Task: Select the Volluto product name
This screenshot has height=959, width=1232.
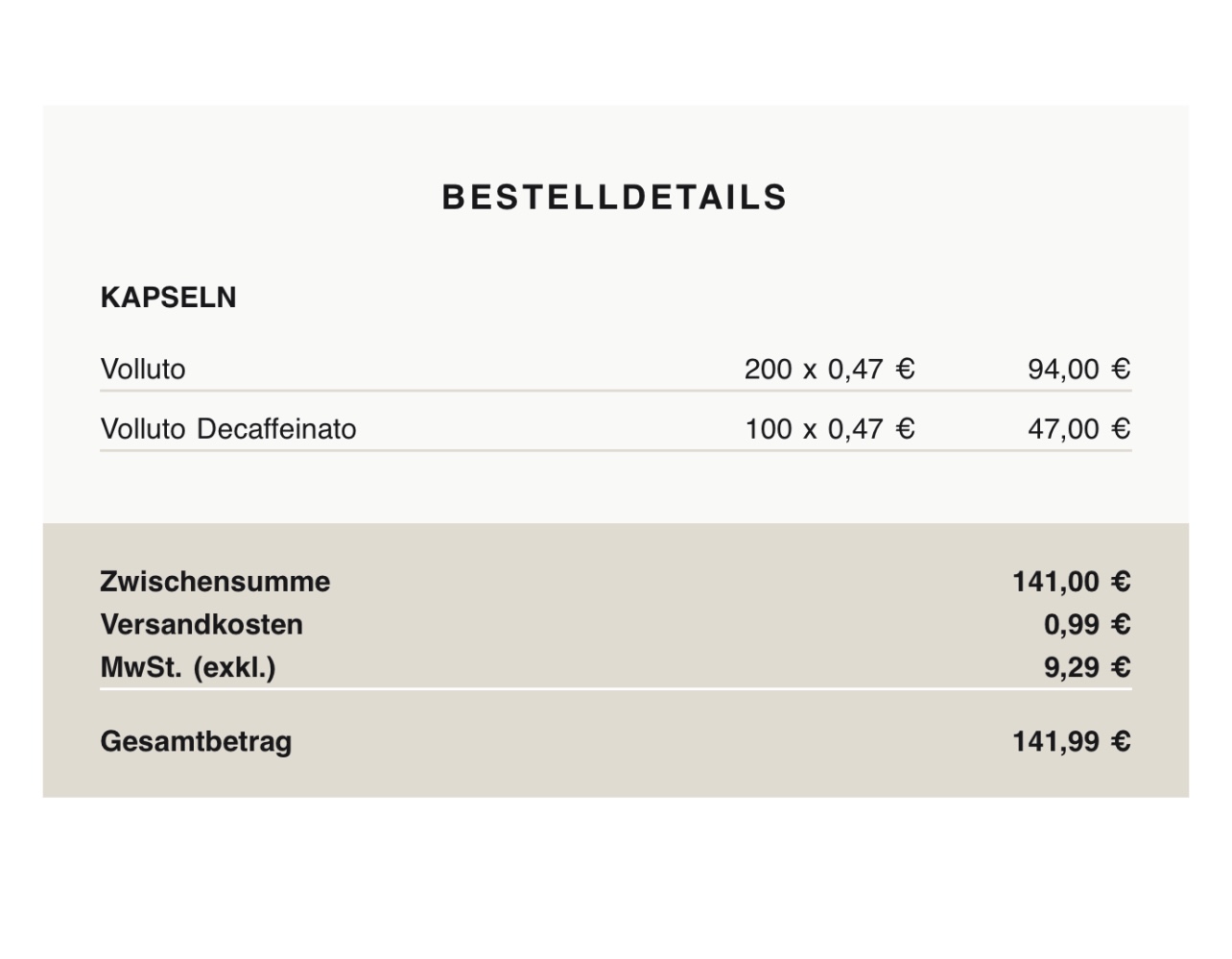Action: 143,370
